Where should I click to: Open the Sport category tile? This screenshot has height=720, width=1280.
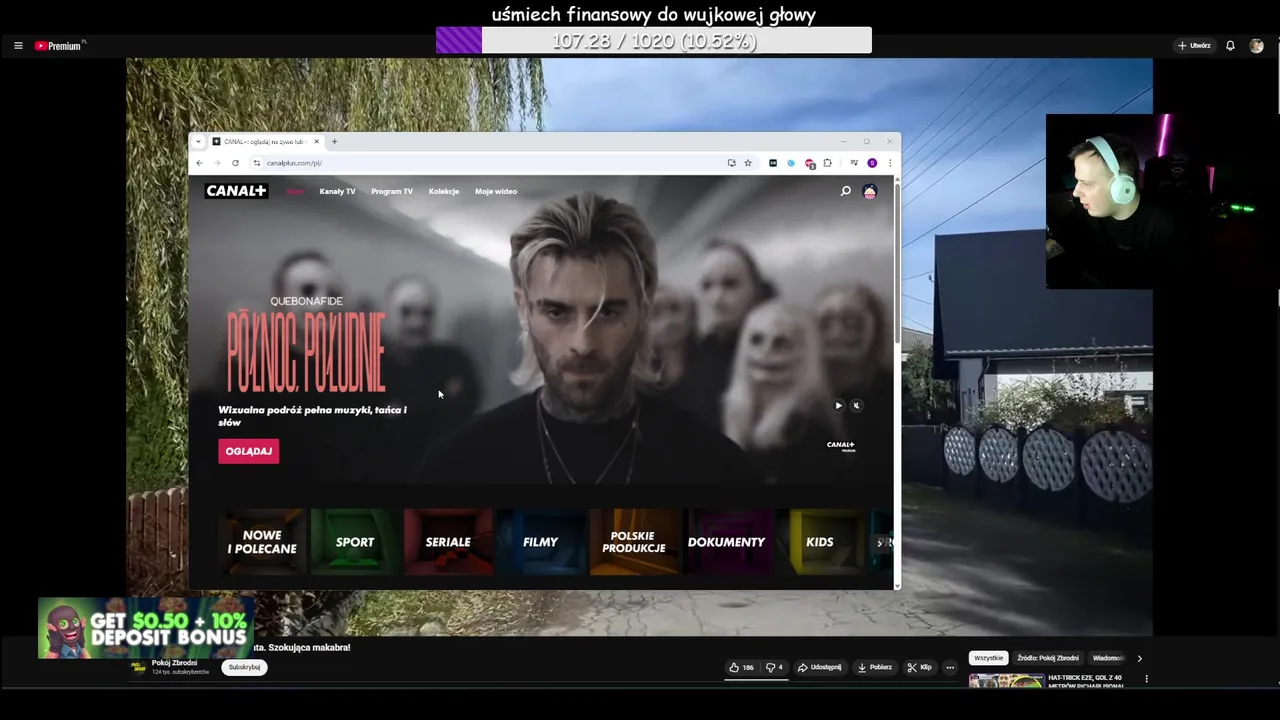(354, 542)
